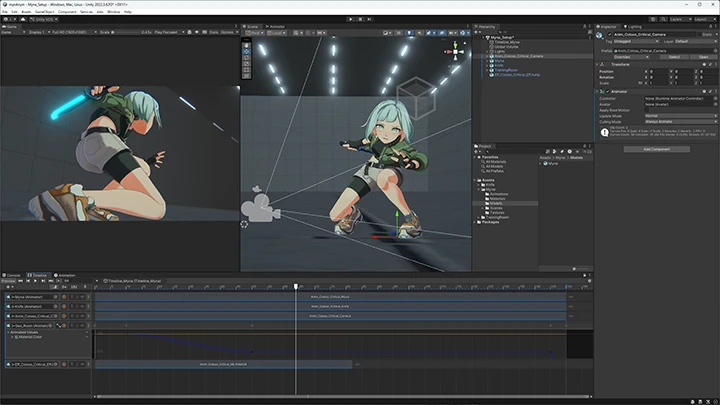Toggle the Static checkbox in Inspector
Viewport: 720px width, 405px height.
[698, 34]
